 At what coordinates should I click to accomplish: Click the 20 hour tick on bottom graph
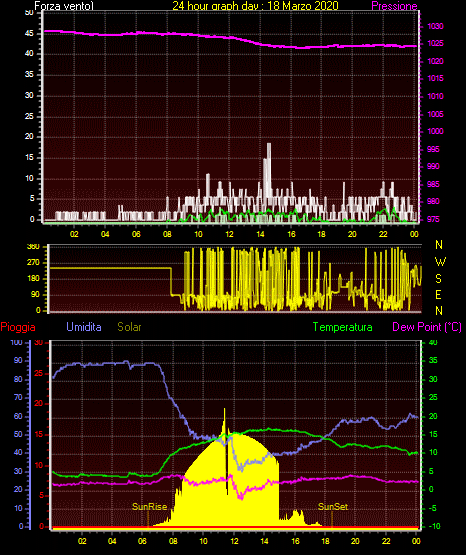click(355, 541)
